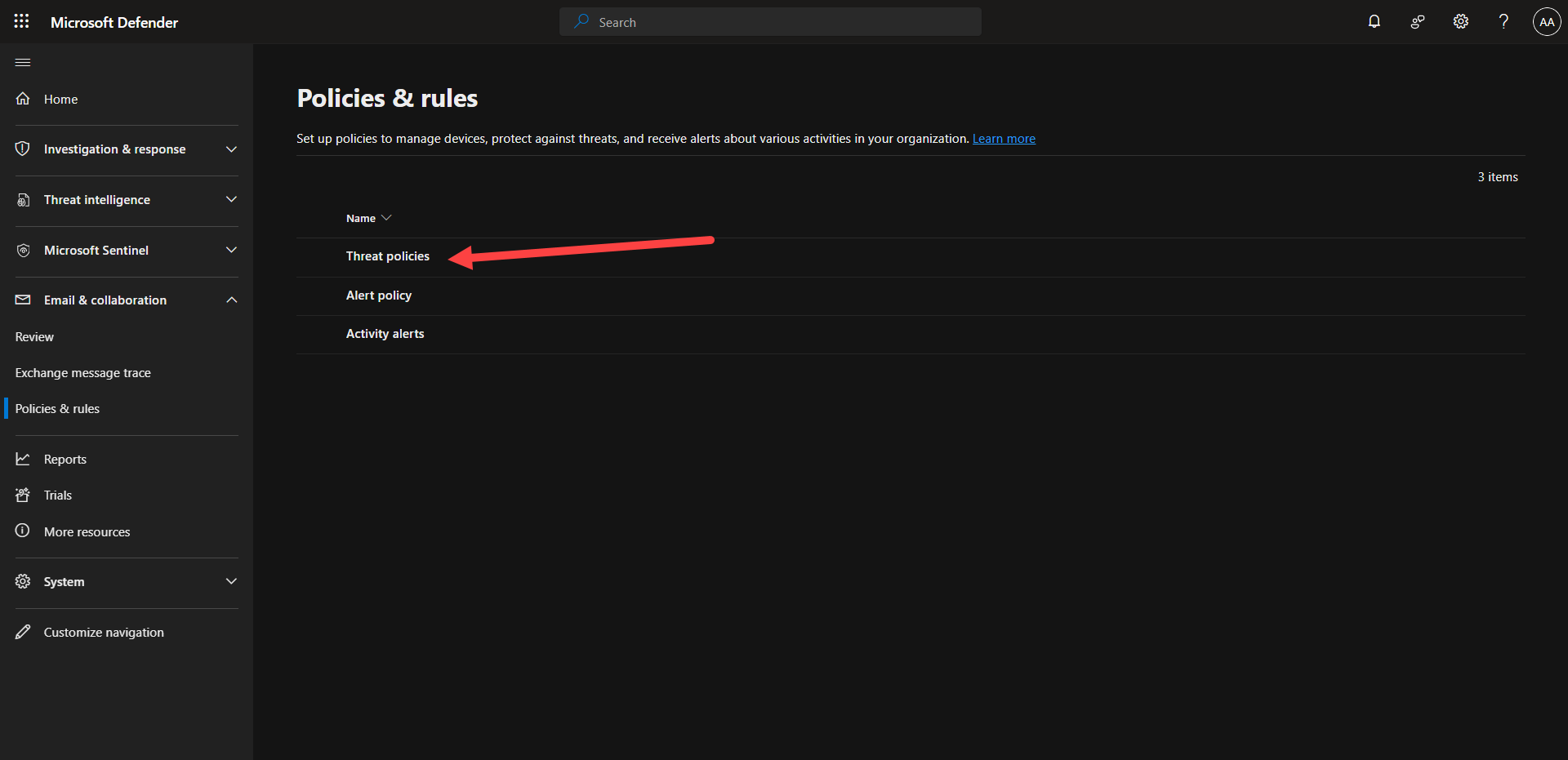Screen dimensions: 1568x760
Task: Open the notifications bell icon
Action: (1374, 22)
